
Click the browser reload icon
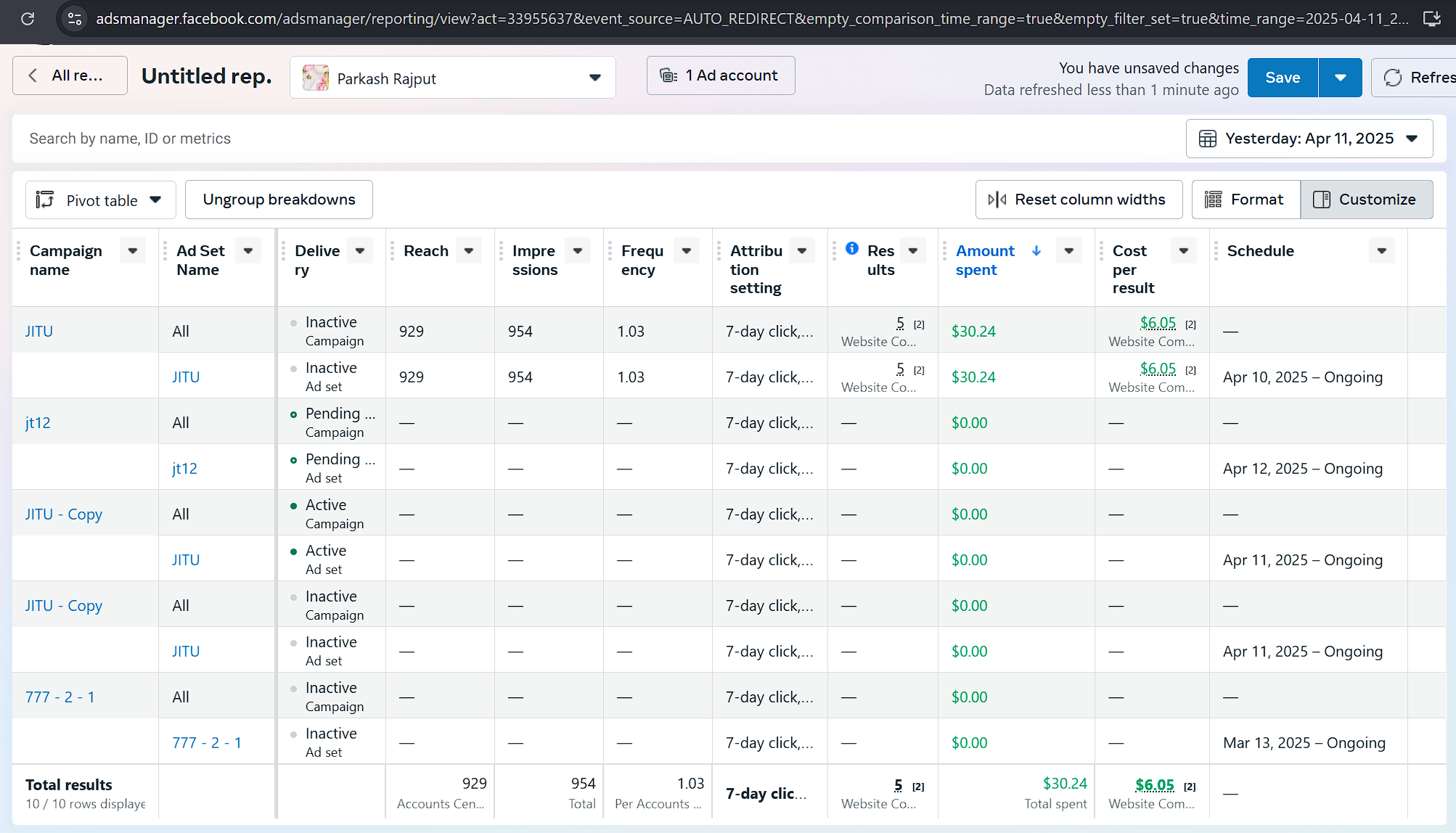click(x=28, y=19)
